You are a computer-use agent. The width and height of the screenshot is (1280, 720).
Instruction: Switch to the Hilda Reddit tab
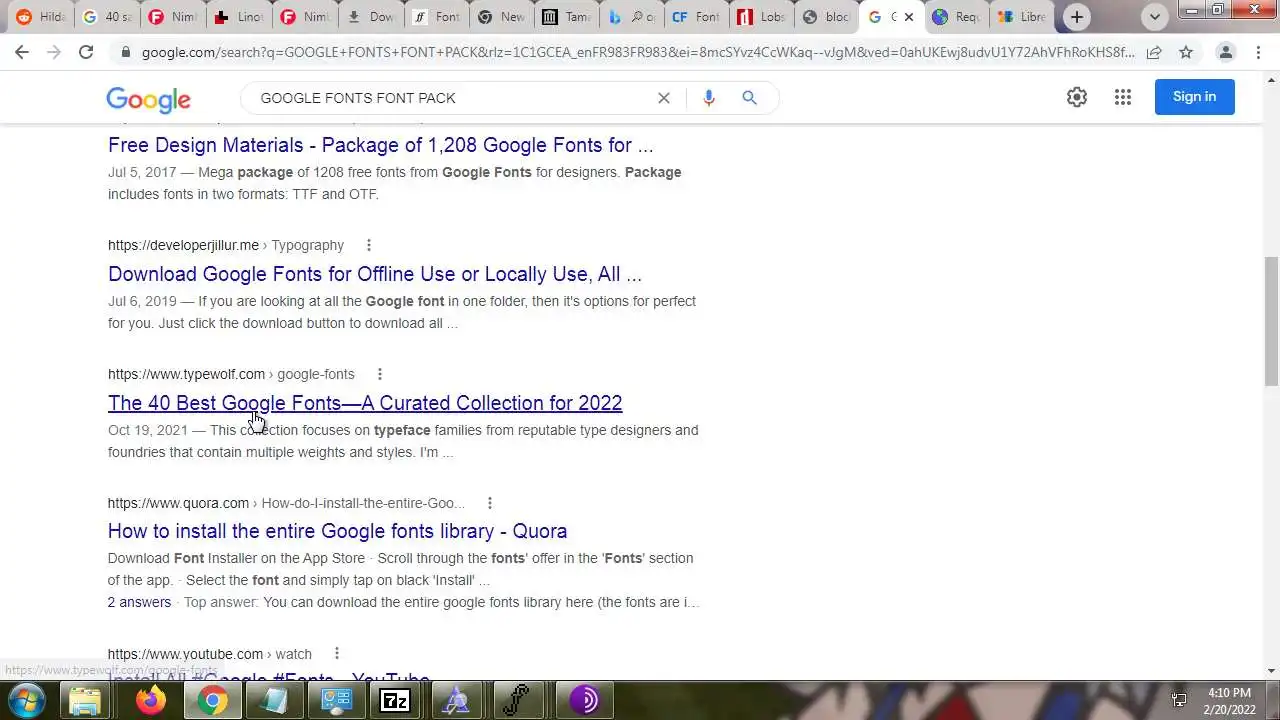click(40, 17)
